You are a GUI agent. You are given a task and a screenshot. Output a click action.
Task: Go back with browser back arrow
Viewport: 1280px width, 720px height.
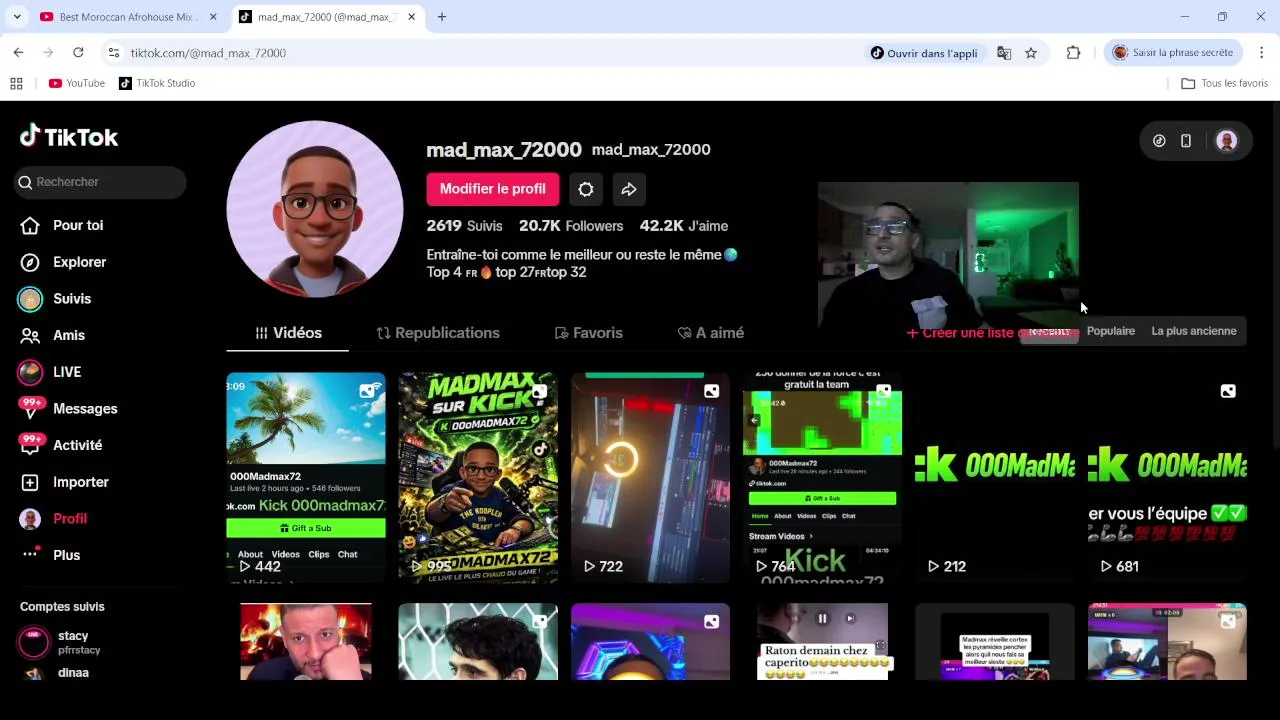tap(18, 53)
